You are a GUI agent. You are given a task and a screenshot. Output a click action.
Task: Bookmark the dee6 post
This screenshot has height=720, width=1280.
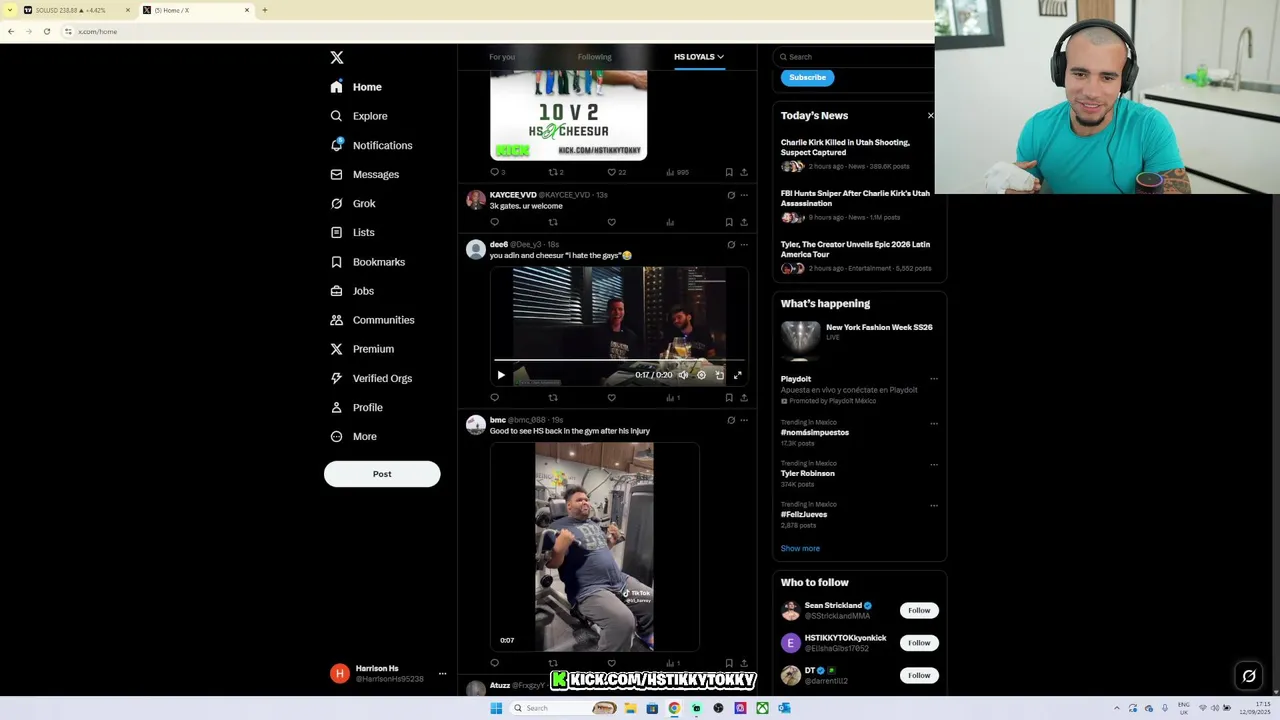click(x=729, y=398)
